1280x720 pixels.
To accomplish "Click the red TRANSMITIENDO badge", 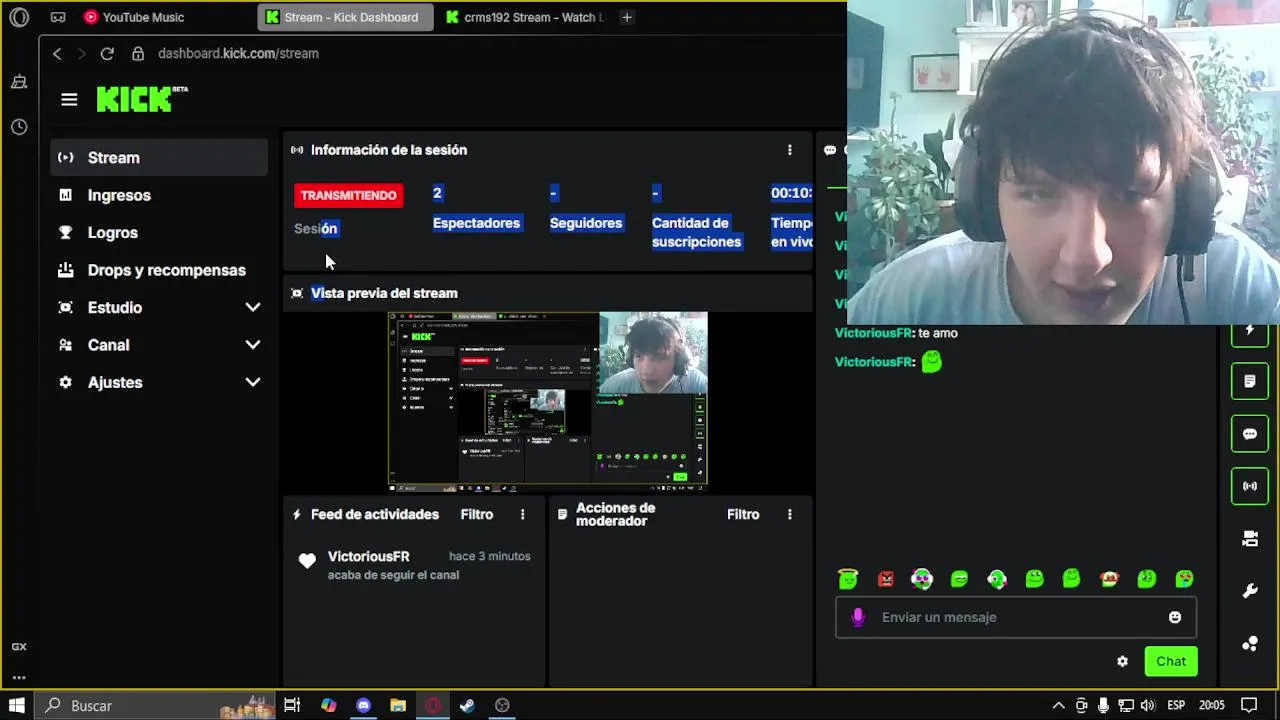I will (349, 195).
